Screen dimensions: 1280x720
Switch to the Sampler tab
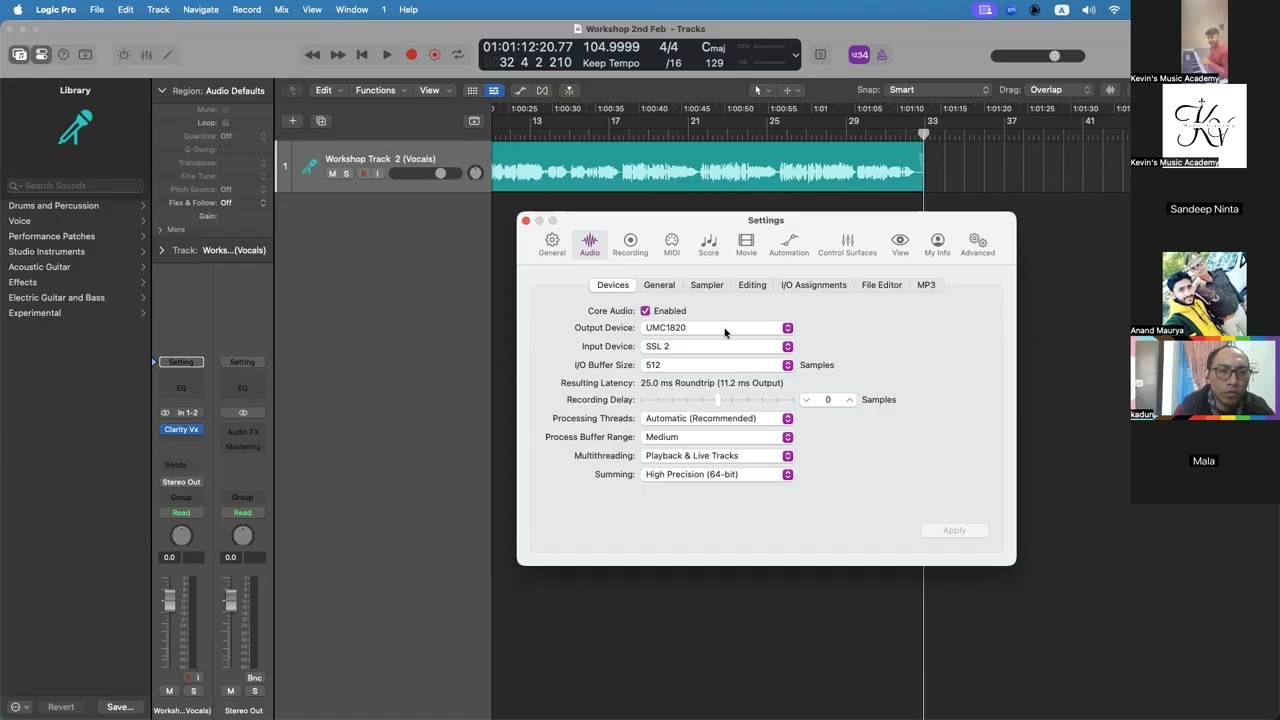(707, 285)
